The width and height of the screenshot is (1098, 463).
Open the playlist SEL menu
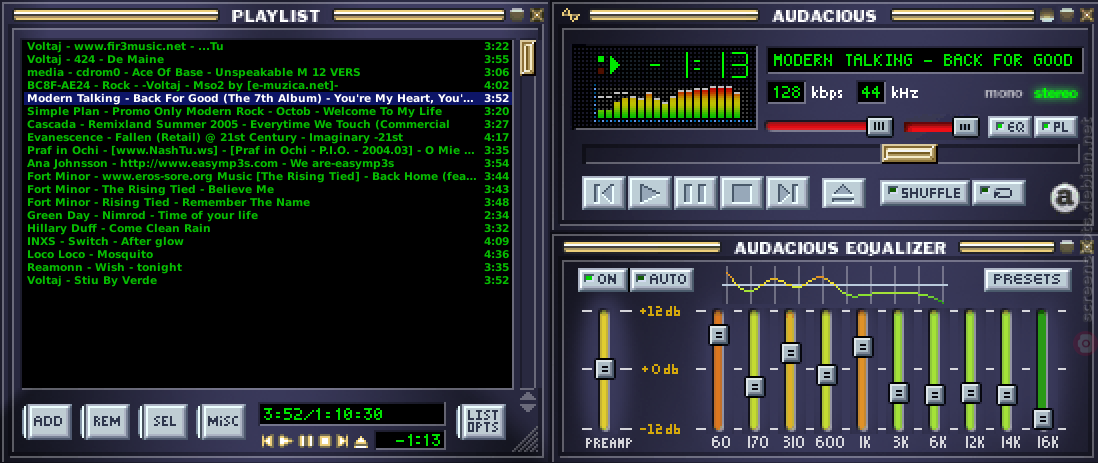click(x=165, y=421)
